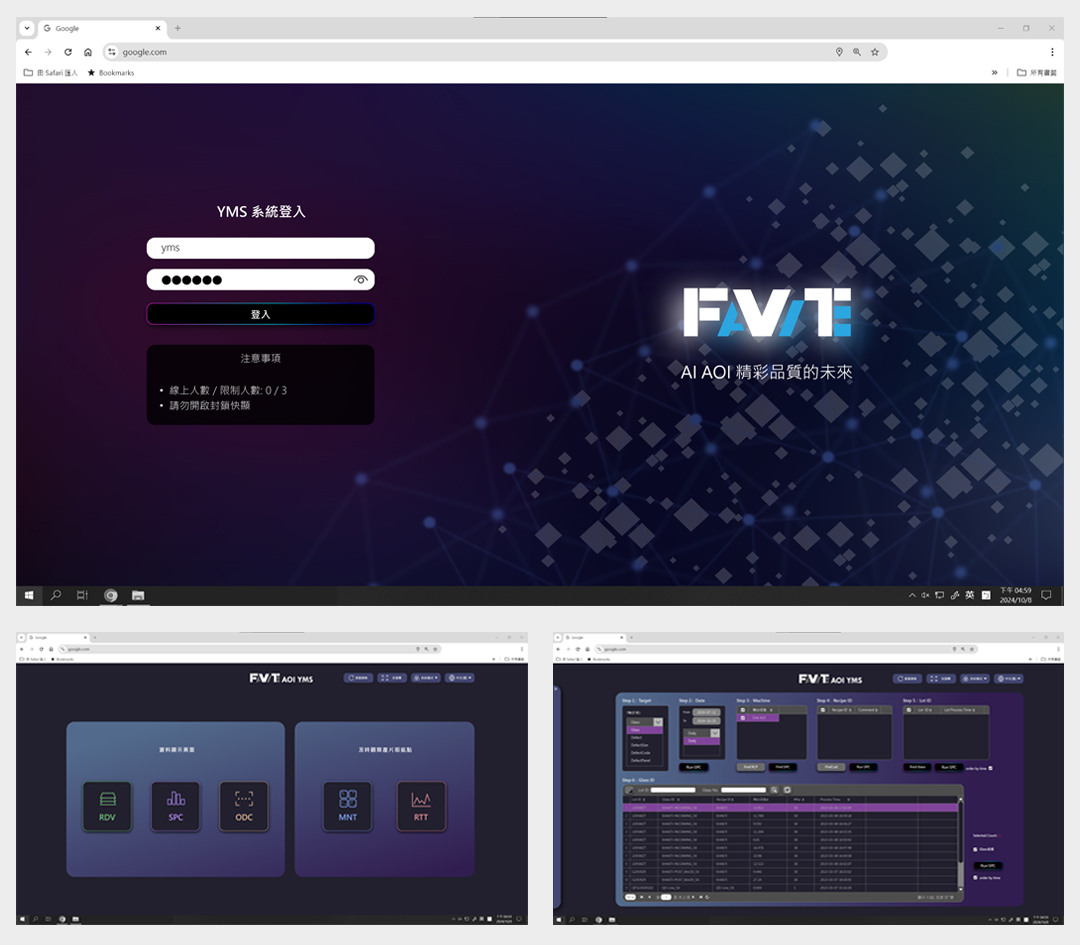Launch the ODC module icon
This screenshot has height=945, width=1080.
(244, 805)
